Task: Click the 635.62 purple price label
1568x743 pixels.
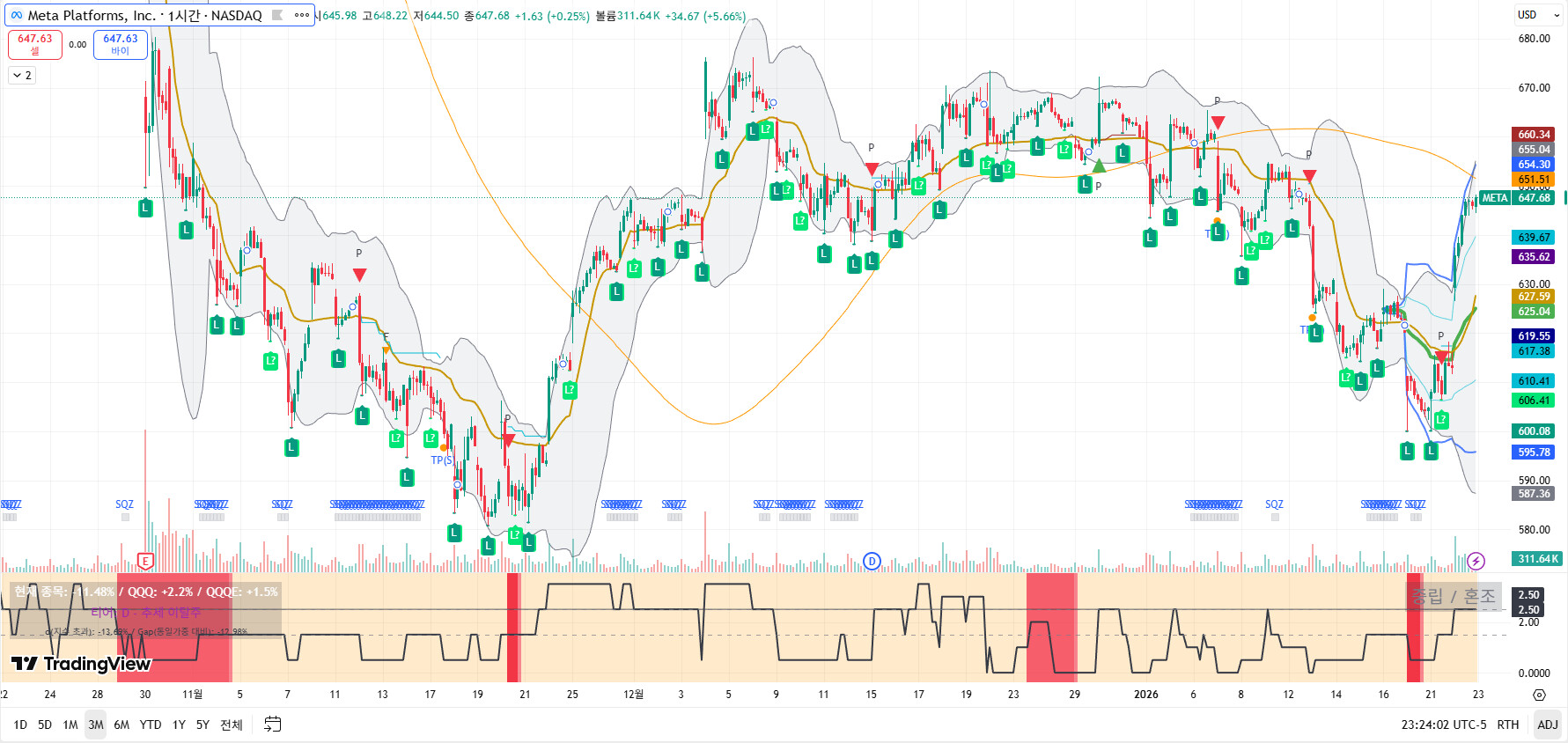Action: click(1534, 257)
